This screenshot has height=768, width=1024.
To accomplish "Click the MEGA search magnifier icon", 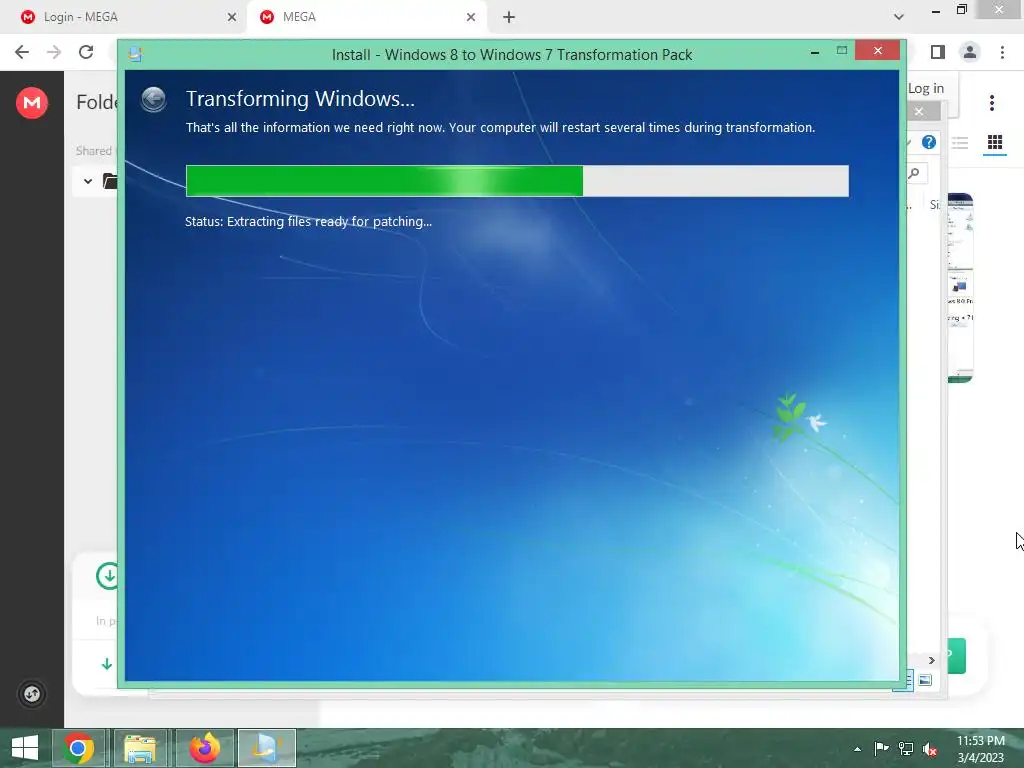I will (914, 173).
